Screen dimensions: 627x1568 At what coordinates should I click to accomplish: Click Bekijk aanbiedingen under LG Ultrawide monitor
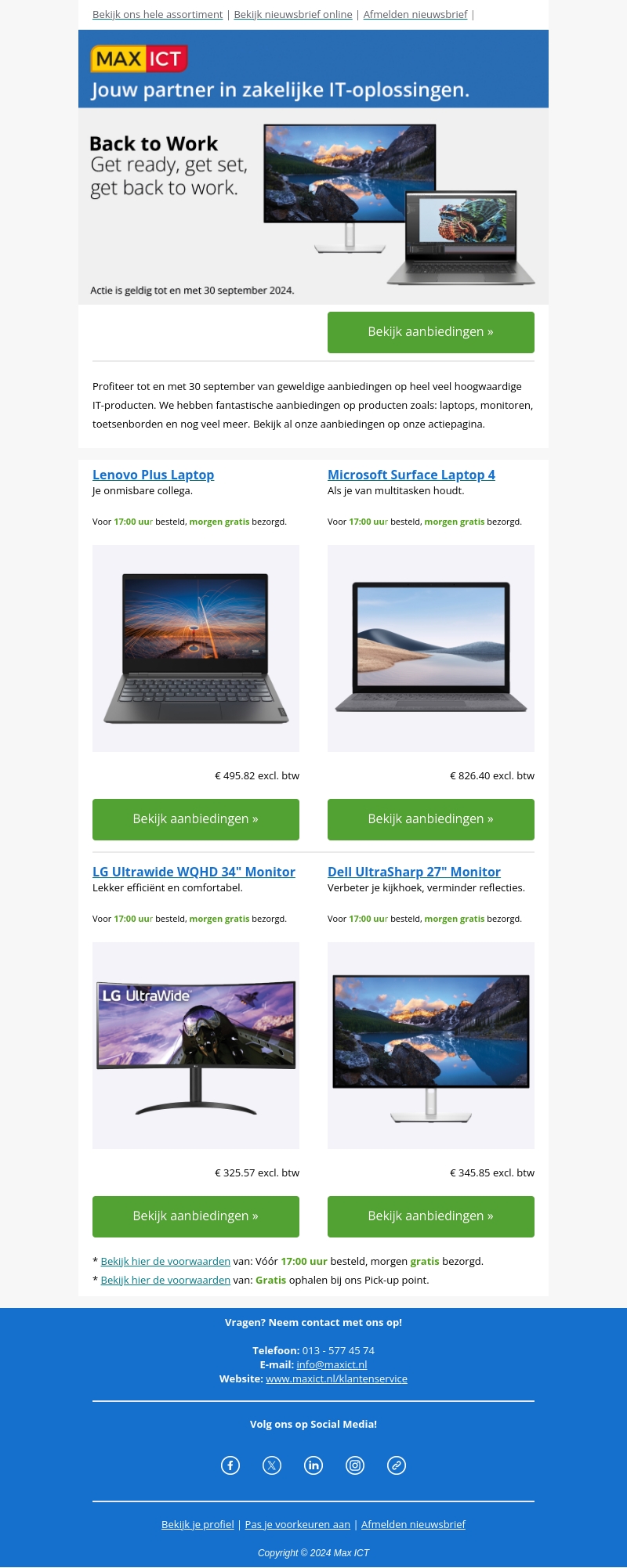click(196, 1216)
